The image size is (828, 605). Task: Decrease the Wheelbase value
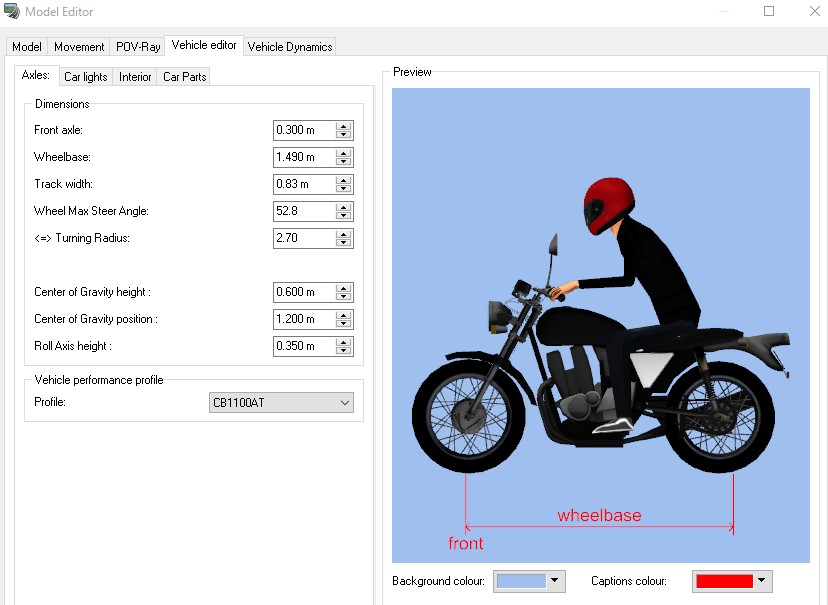point(344,161)
